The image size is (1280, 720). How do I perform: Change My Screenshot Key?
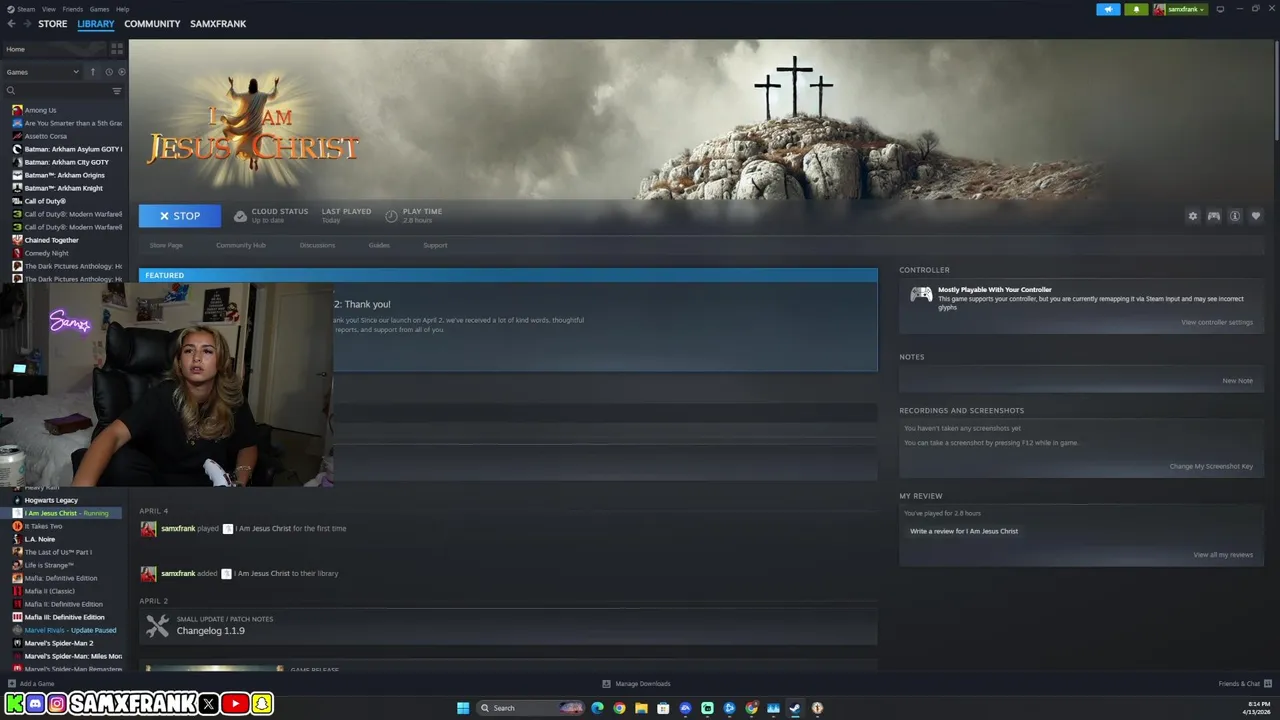pyautogui.click(x=1211, y=466)
